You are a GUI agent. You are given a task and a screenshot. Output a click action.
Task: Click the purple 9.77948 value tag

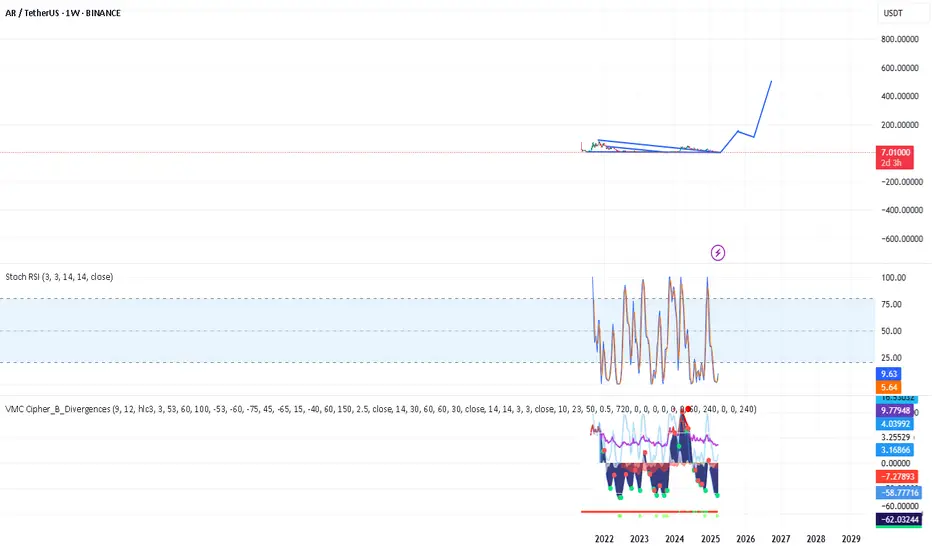pos(895,411)
